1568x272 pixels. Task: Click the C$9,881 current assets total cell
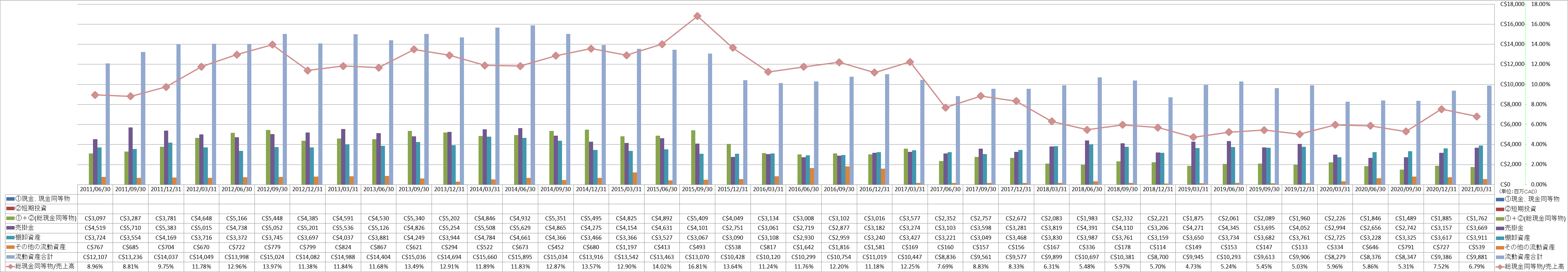point(1477,257)
